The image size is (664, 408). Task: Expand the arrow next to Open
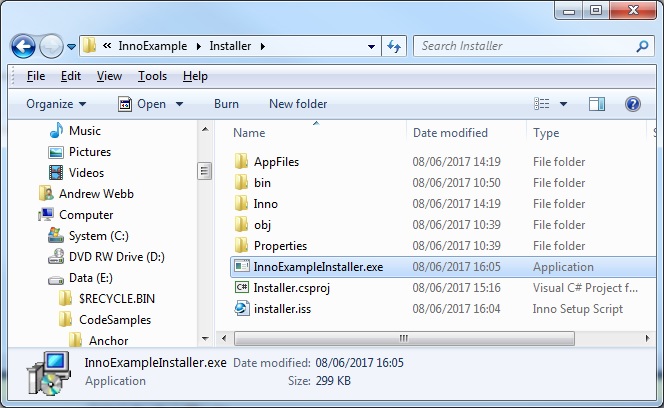(180, 104)
